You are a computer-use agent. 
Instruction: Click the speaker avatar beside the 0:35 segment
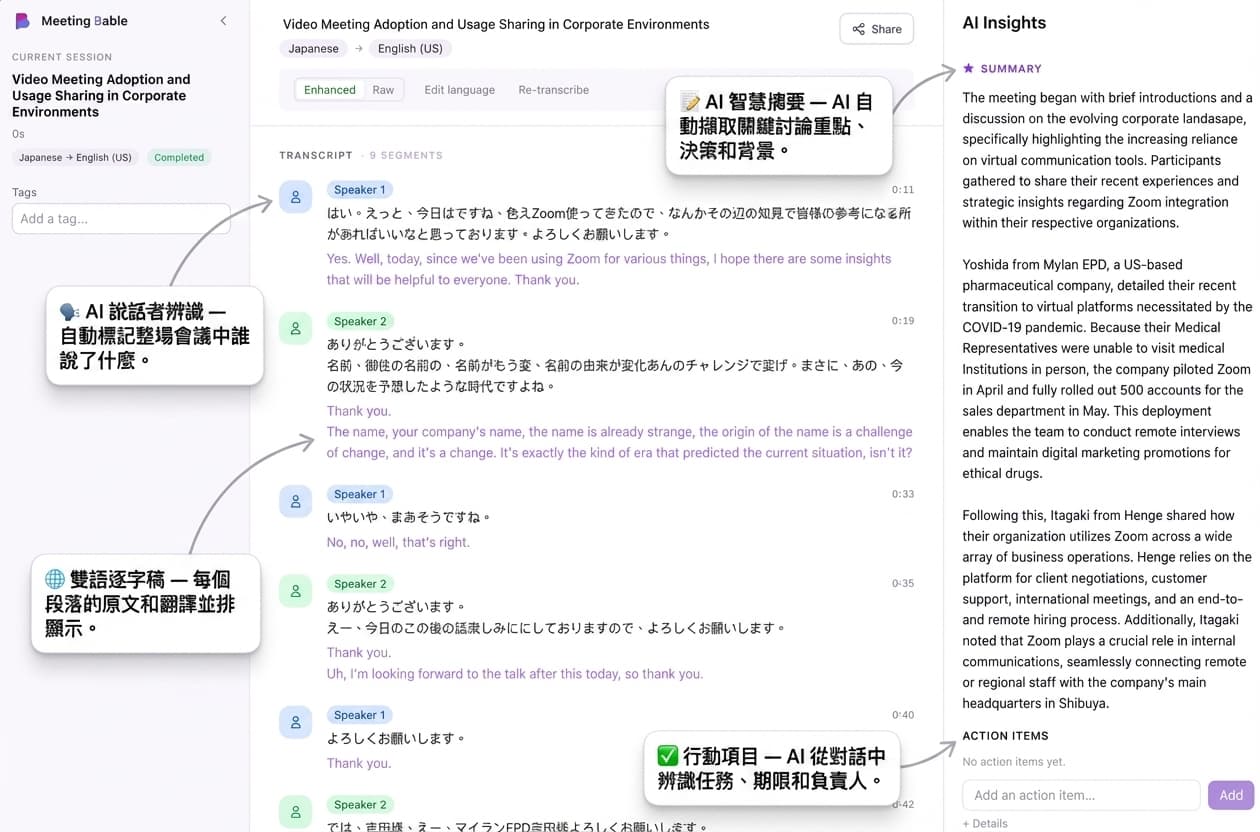tap(295, 592)
